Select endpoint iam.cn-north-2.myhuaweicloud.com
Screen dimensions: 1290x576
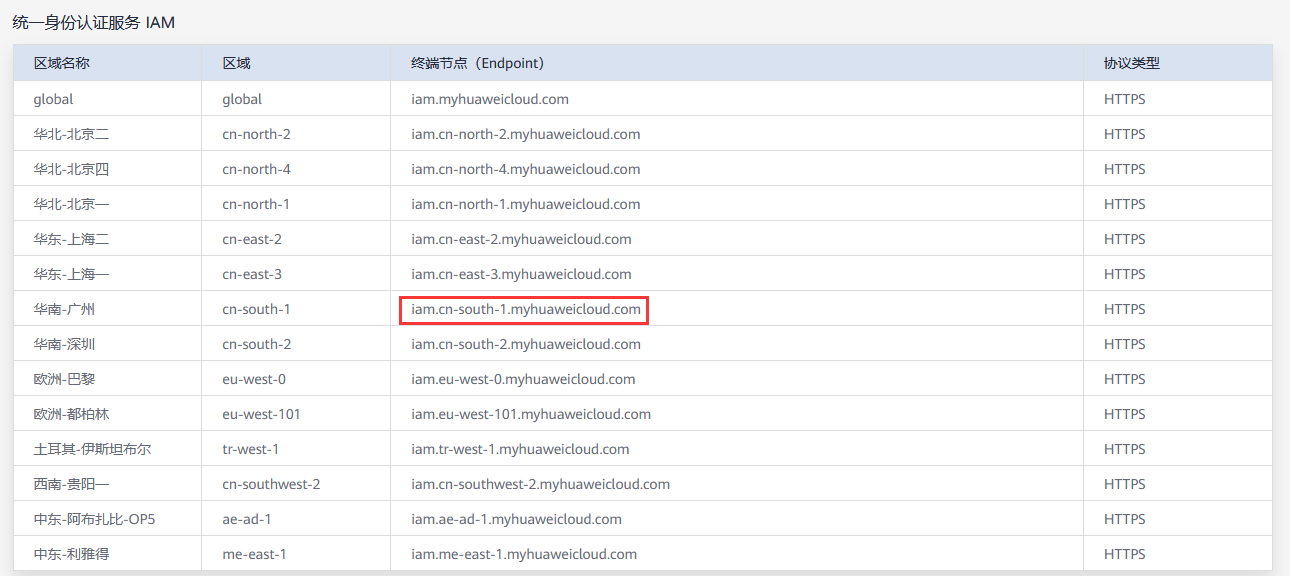tap(526, 134)
